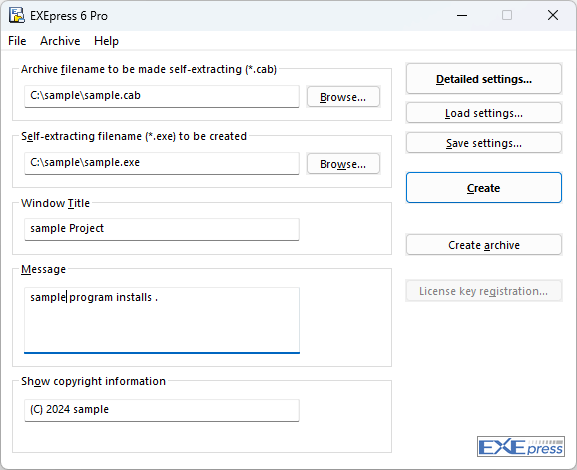Focus the sample.exe output filename field
The image size is (577, 470).
click(162, 163)
